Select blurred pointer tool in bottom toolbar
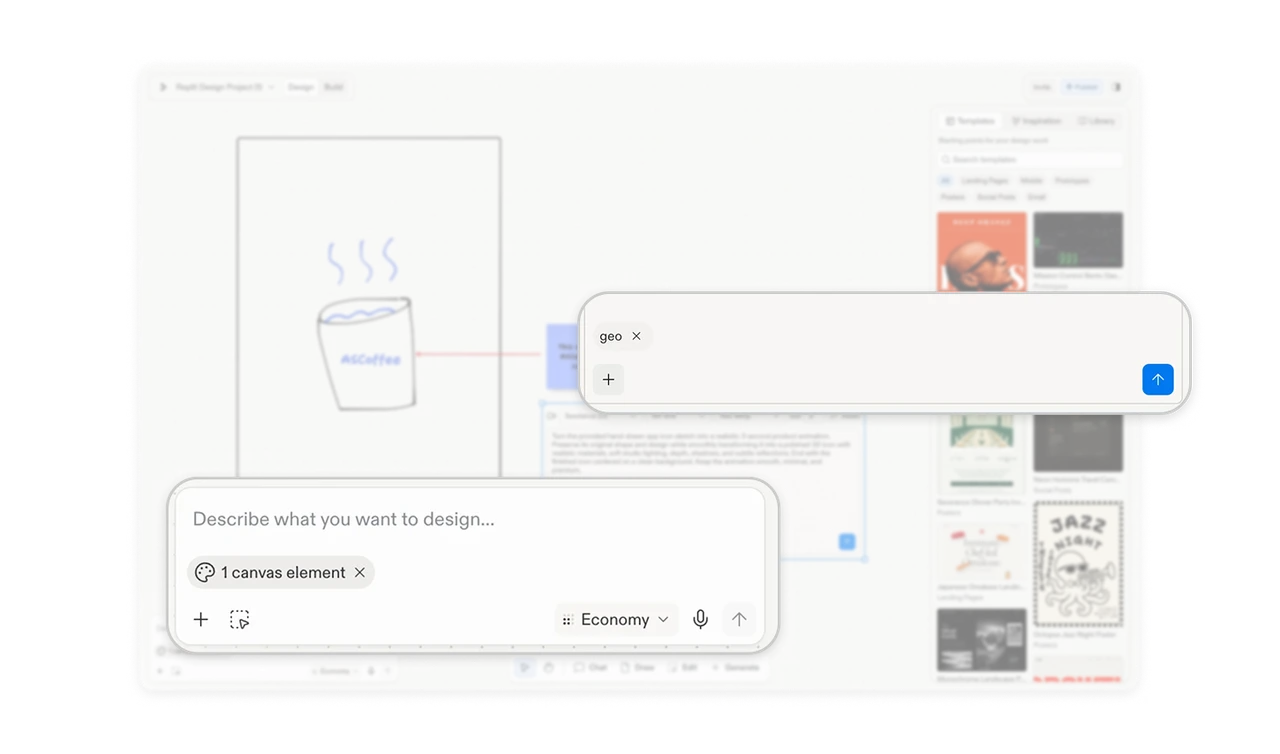1280x754 pixels. click(x=526, y=667)
